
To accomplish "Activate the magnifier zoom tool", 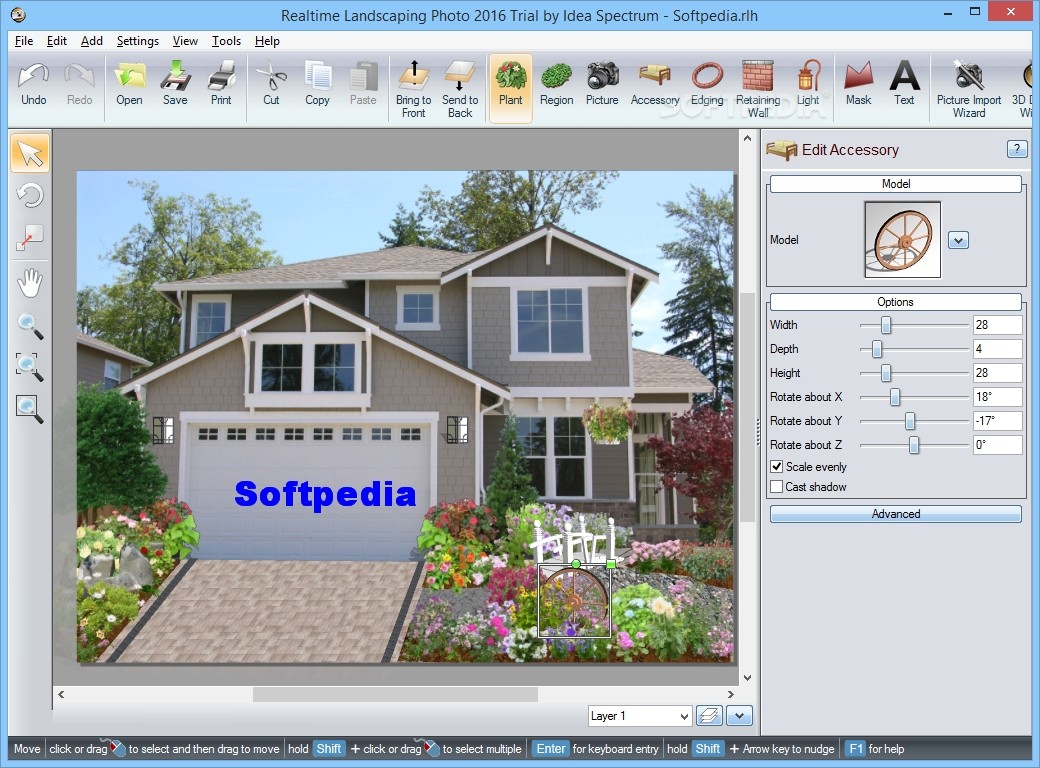I will point(30,326).
